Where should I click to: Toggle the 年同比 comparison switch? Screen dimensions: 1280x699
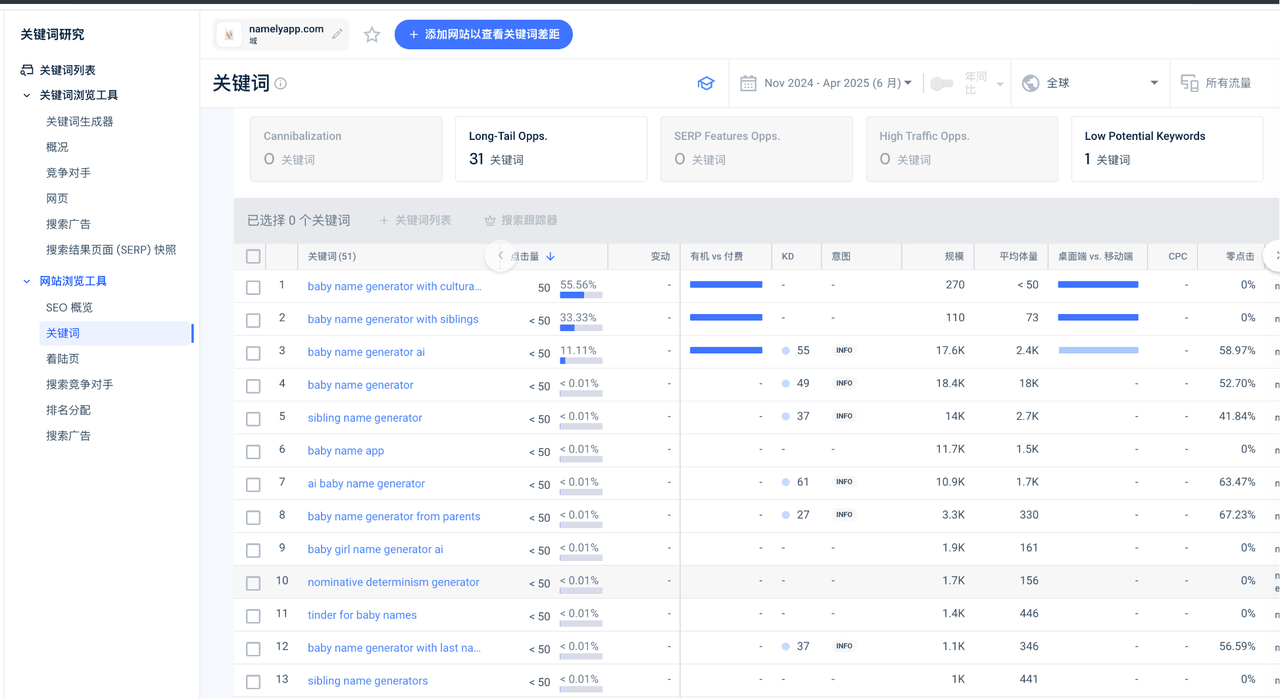[x=941, y=83]
